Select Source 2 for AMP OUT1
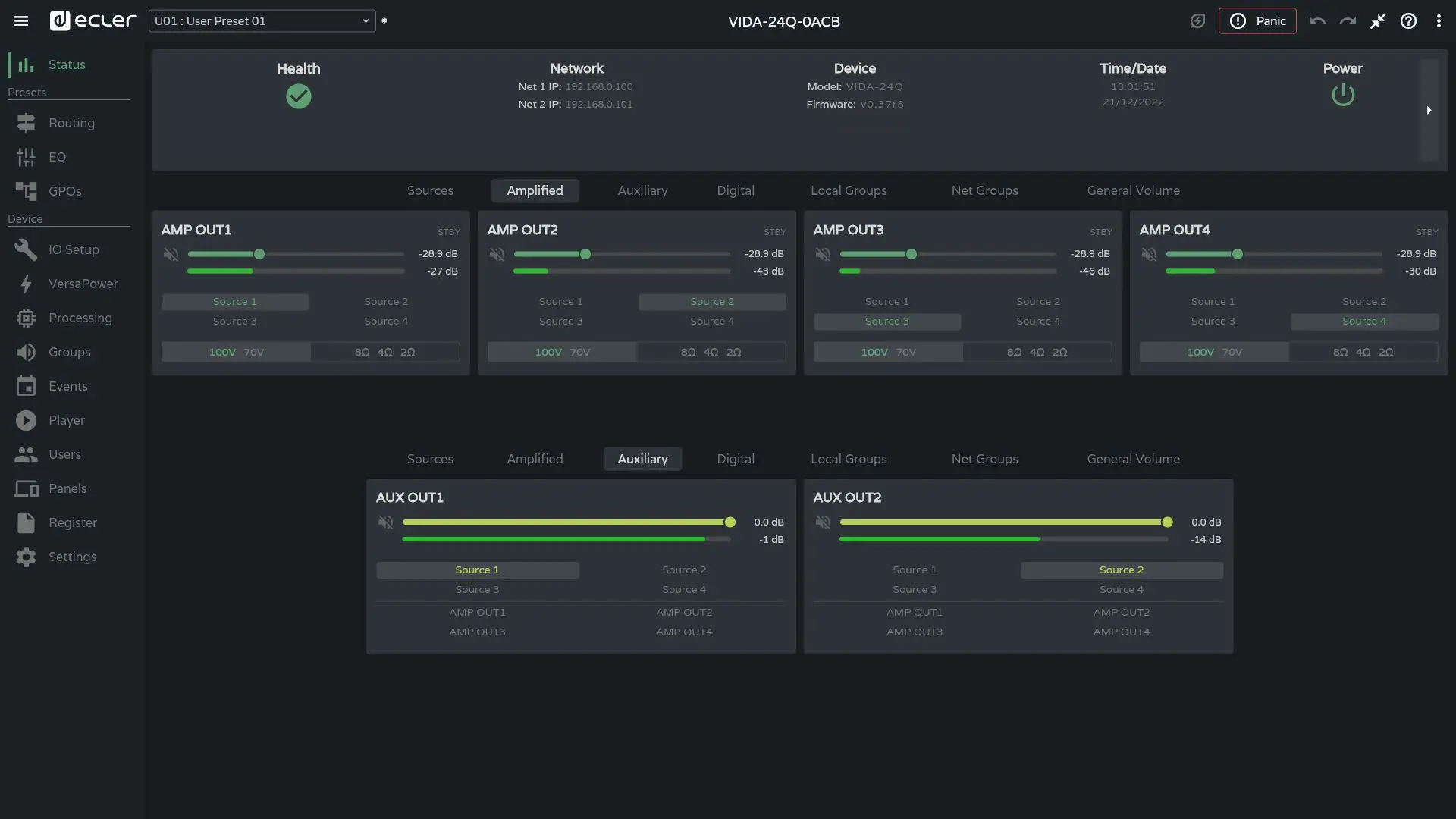The height and width of the screenshot is (819, 1456). tap(385, 302)
